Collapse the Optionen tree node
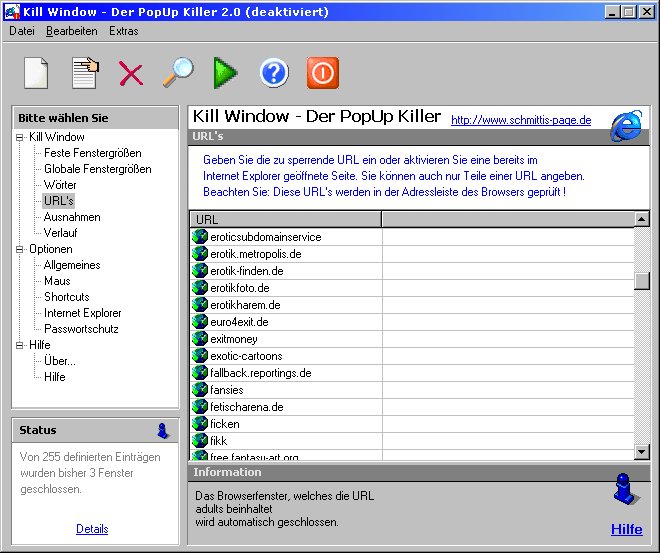 coord(19,249)
